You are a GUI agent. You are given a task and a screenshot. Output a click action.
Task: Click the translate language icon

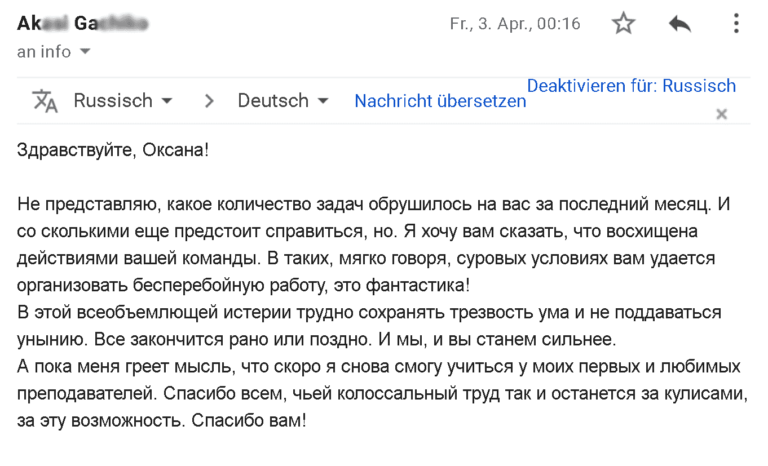click(45, 101)
